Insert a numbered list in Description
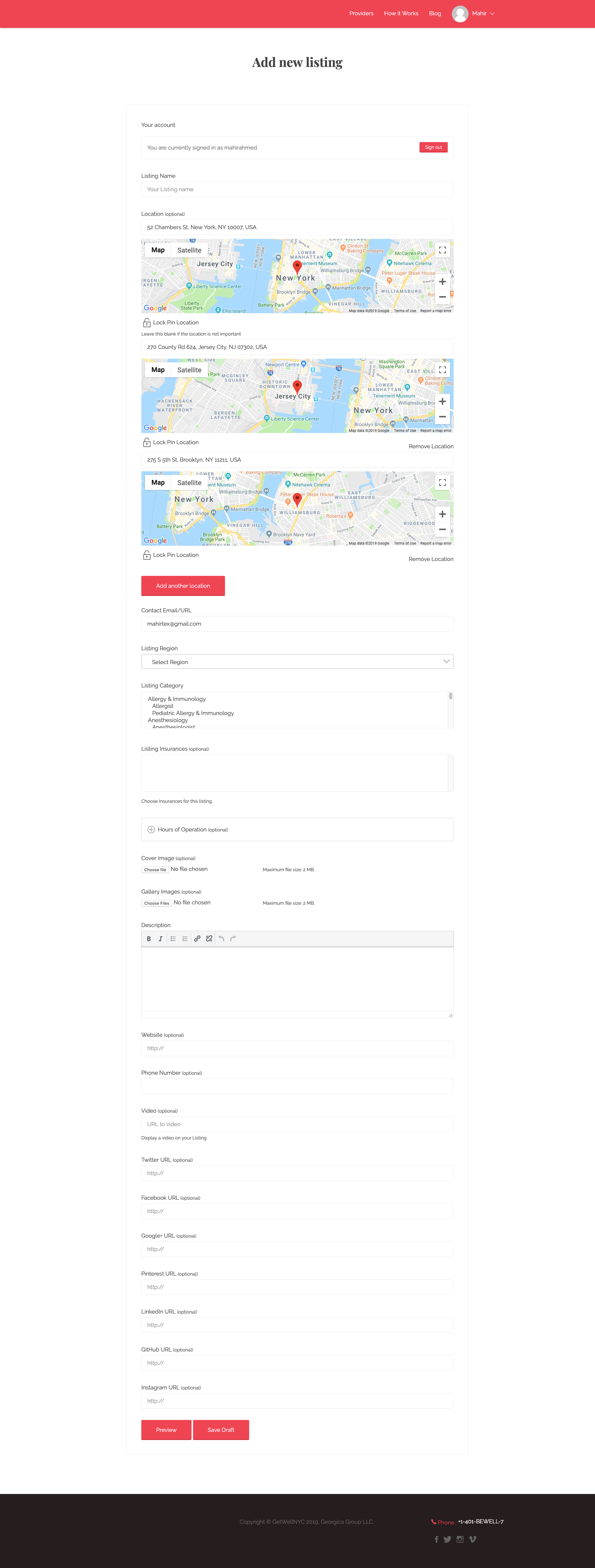 (x=185, y=939)
